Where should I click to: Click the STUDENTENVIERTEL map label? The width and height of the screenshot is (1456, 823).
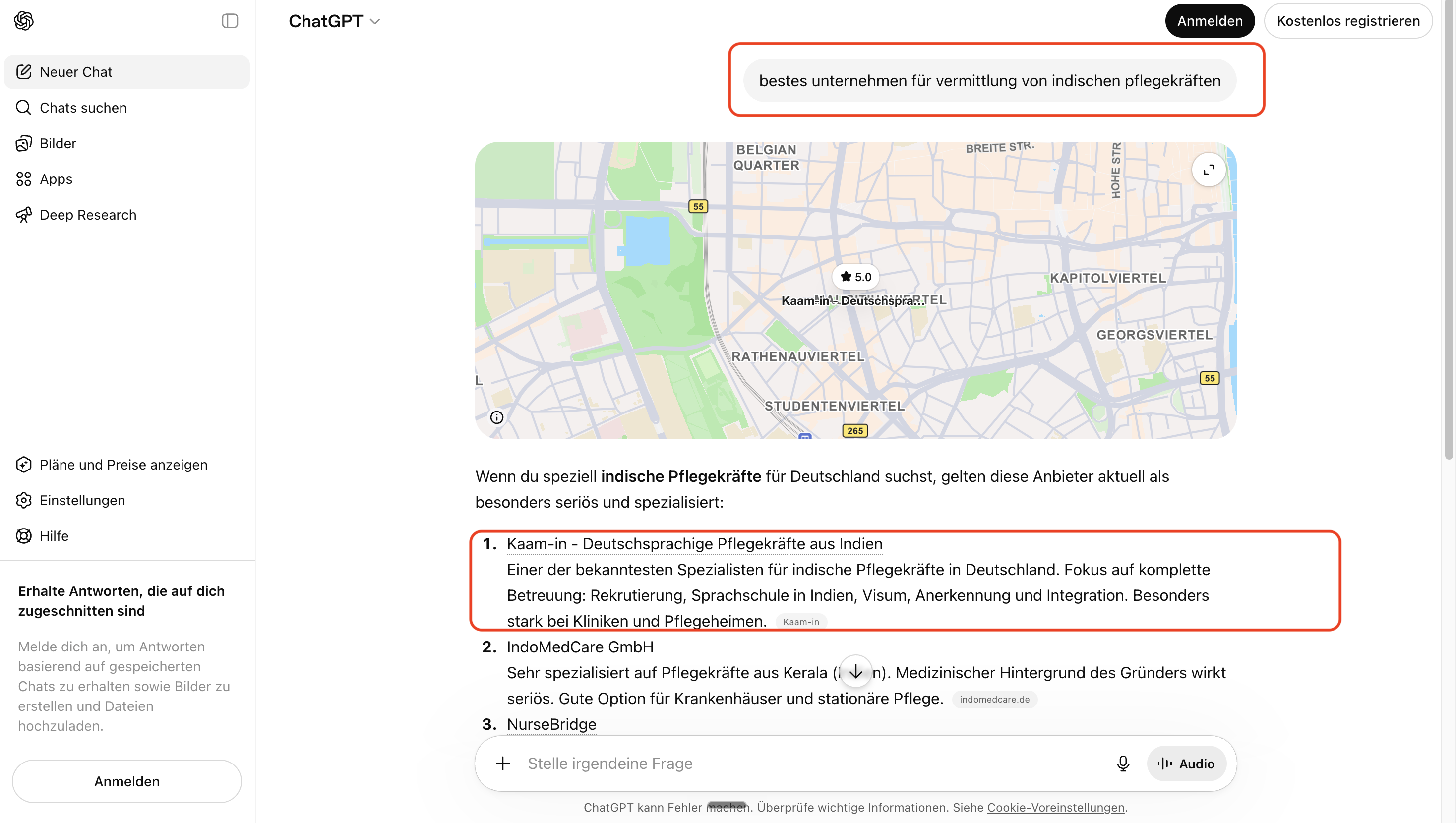(x=834, y=406)
